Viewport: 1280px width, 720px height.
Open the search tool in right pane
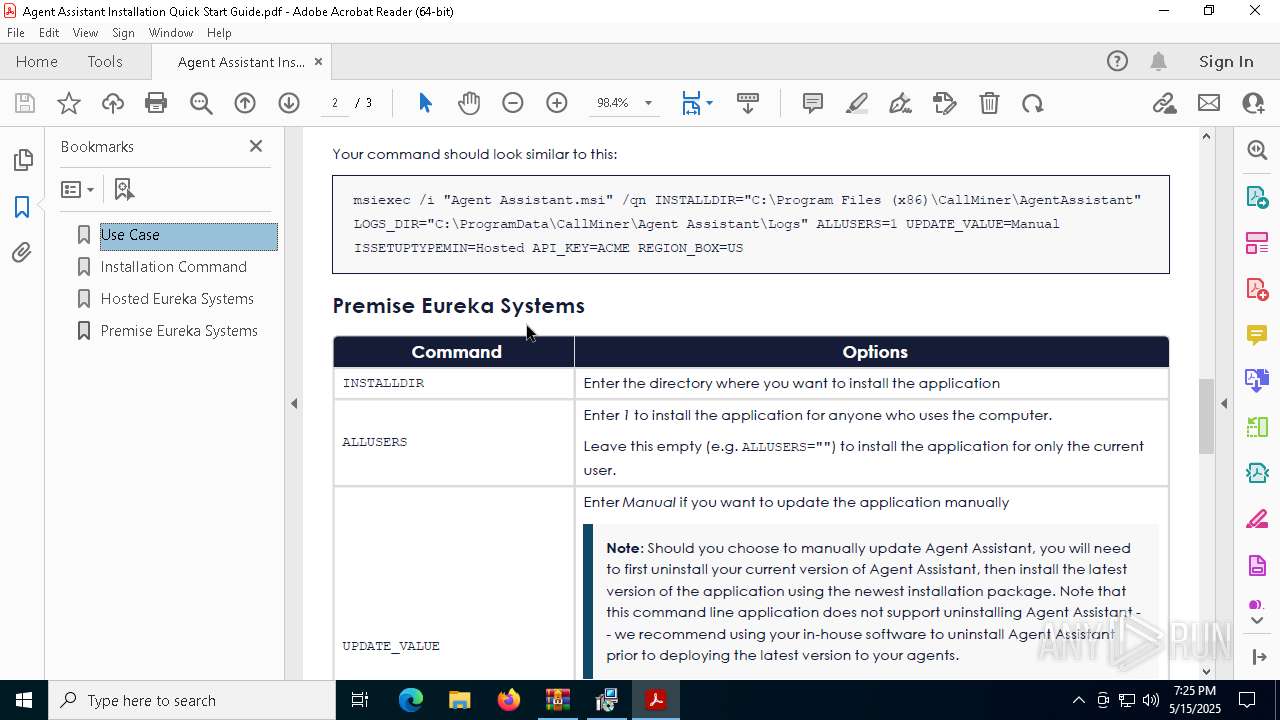pos(1257,150)
